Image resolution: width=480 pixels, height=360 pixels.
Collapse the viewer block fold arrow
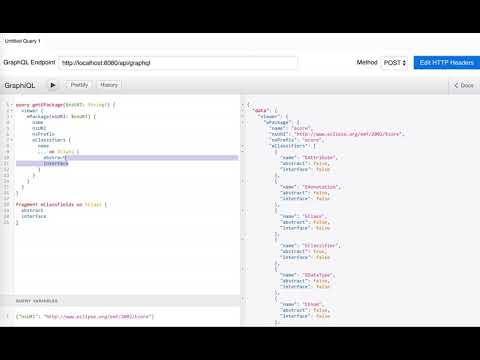(12, 111)
